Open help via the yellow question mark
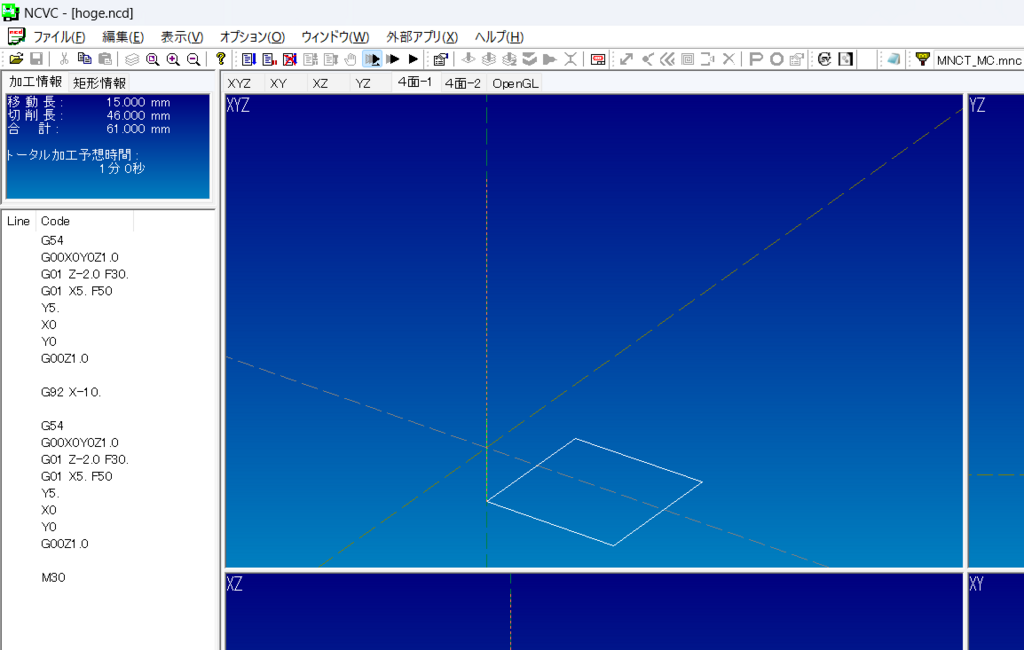The image size is (1024, 650). pyautogui.click(x=221, y=59)
